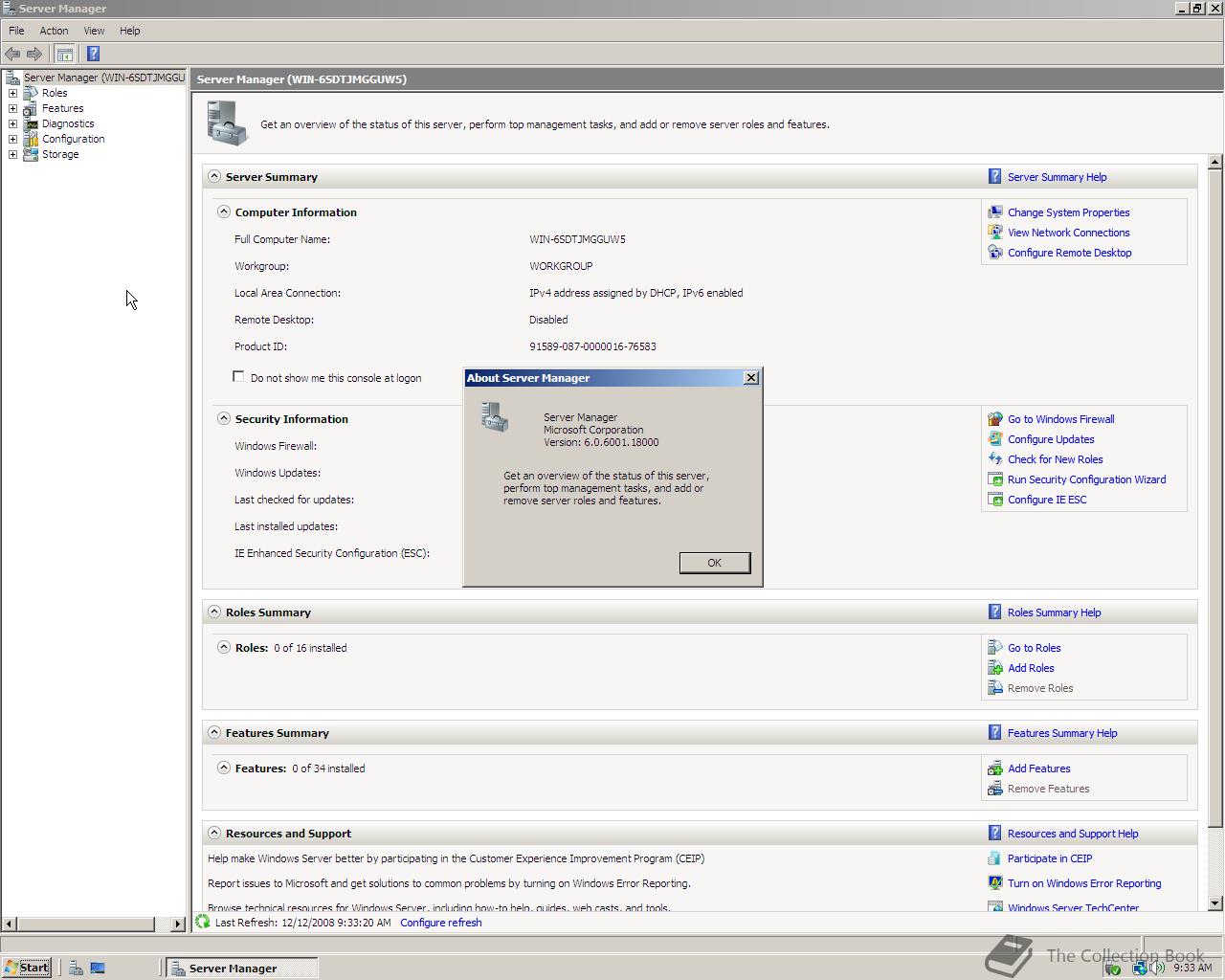Click the Configure IE ESC icon

[995, 500]
